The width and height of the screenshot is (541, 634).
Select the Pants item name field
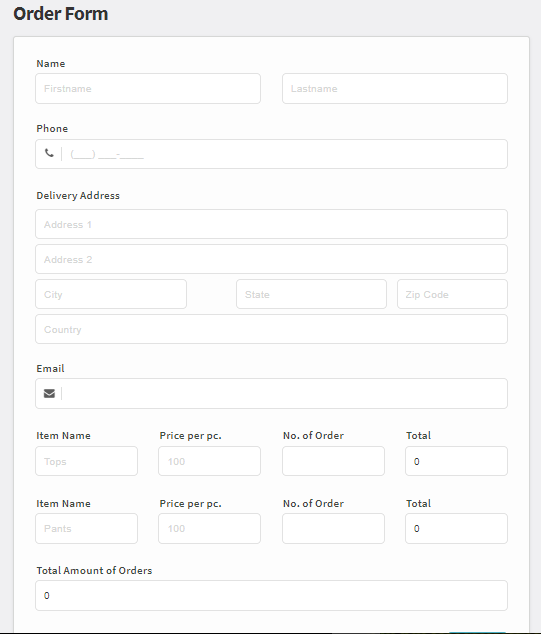tap(87, 528)
